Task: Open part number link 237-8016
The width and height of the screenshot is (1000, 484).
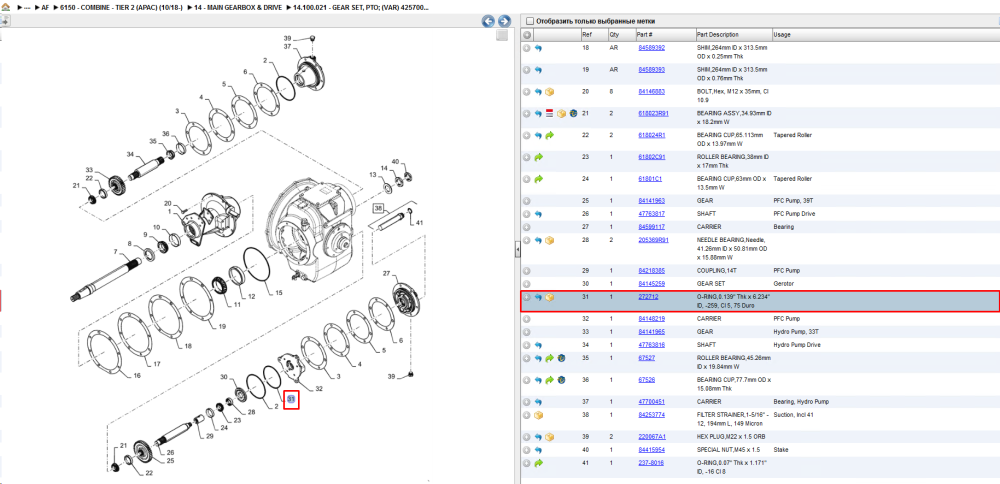Action: [651, 463]
